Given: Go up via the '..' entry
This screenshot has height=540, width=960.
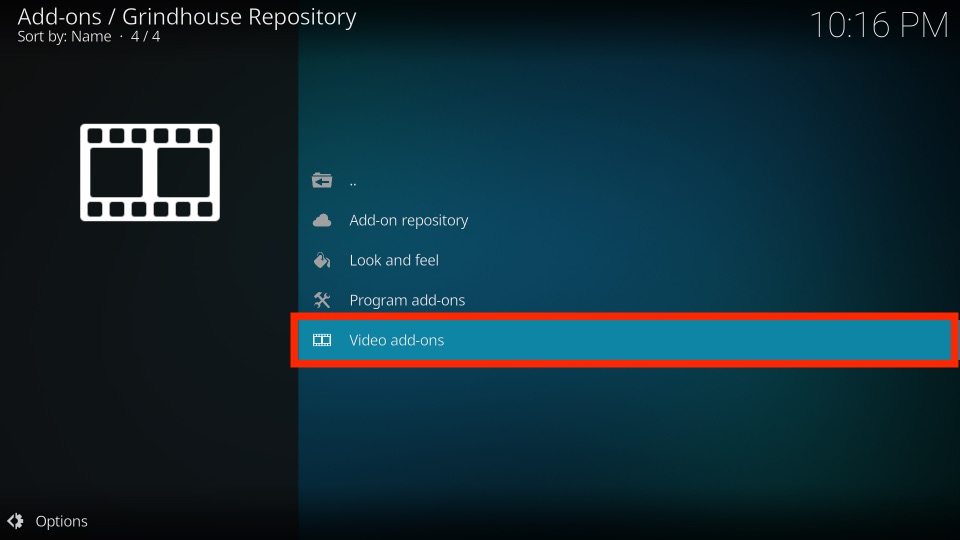Looking at the screenshot, I should (x=625, y=181).
